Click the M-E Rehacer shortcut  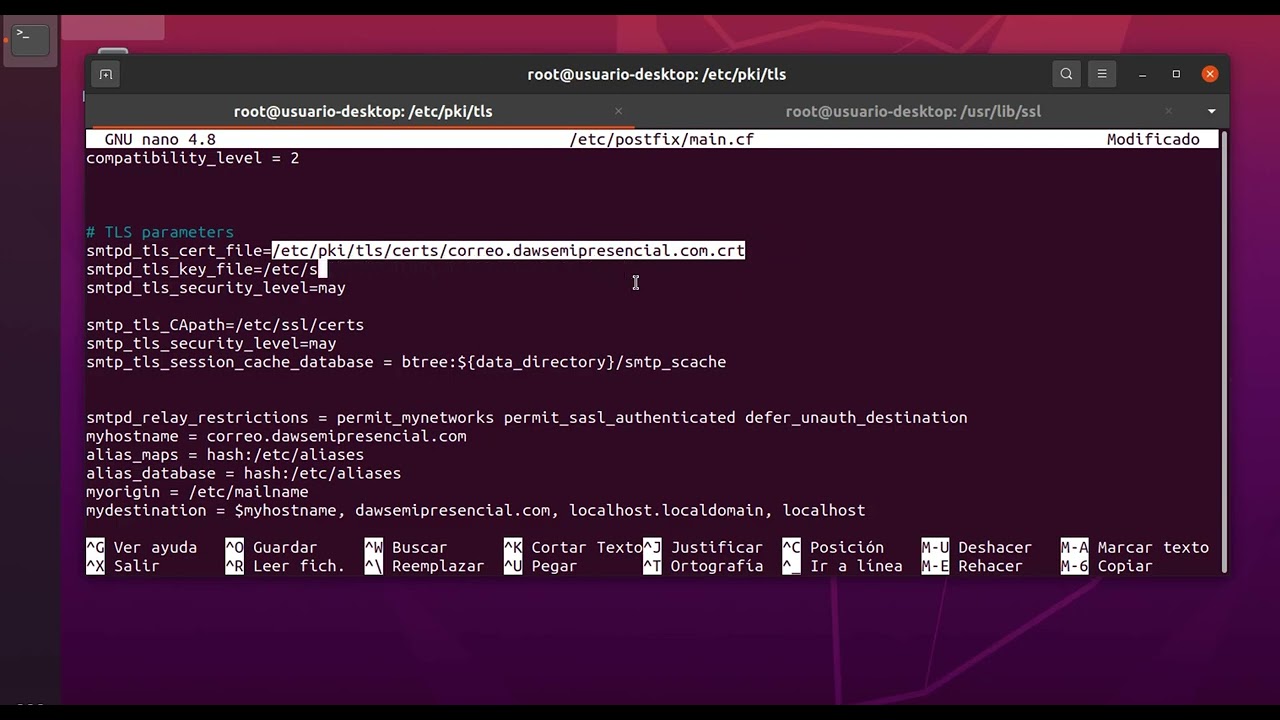972,566
